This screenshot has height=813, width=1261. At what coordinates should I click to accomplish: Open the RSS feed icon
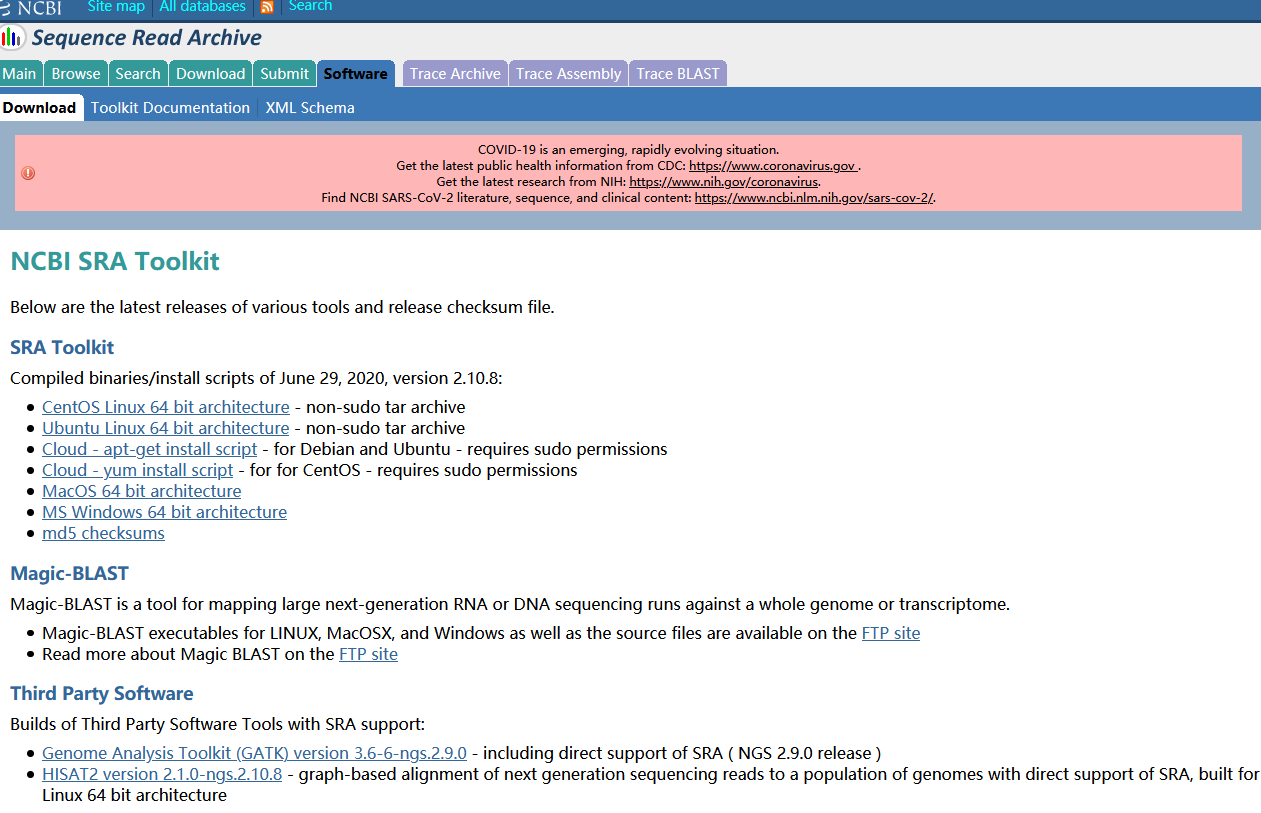click(x=266, y=6)
